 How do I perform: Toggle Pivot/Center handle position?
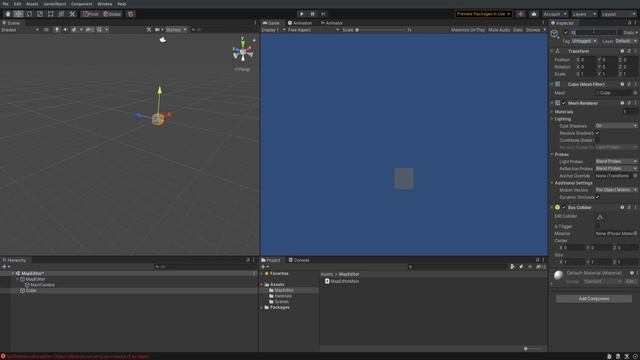(x=91, y=14)
